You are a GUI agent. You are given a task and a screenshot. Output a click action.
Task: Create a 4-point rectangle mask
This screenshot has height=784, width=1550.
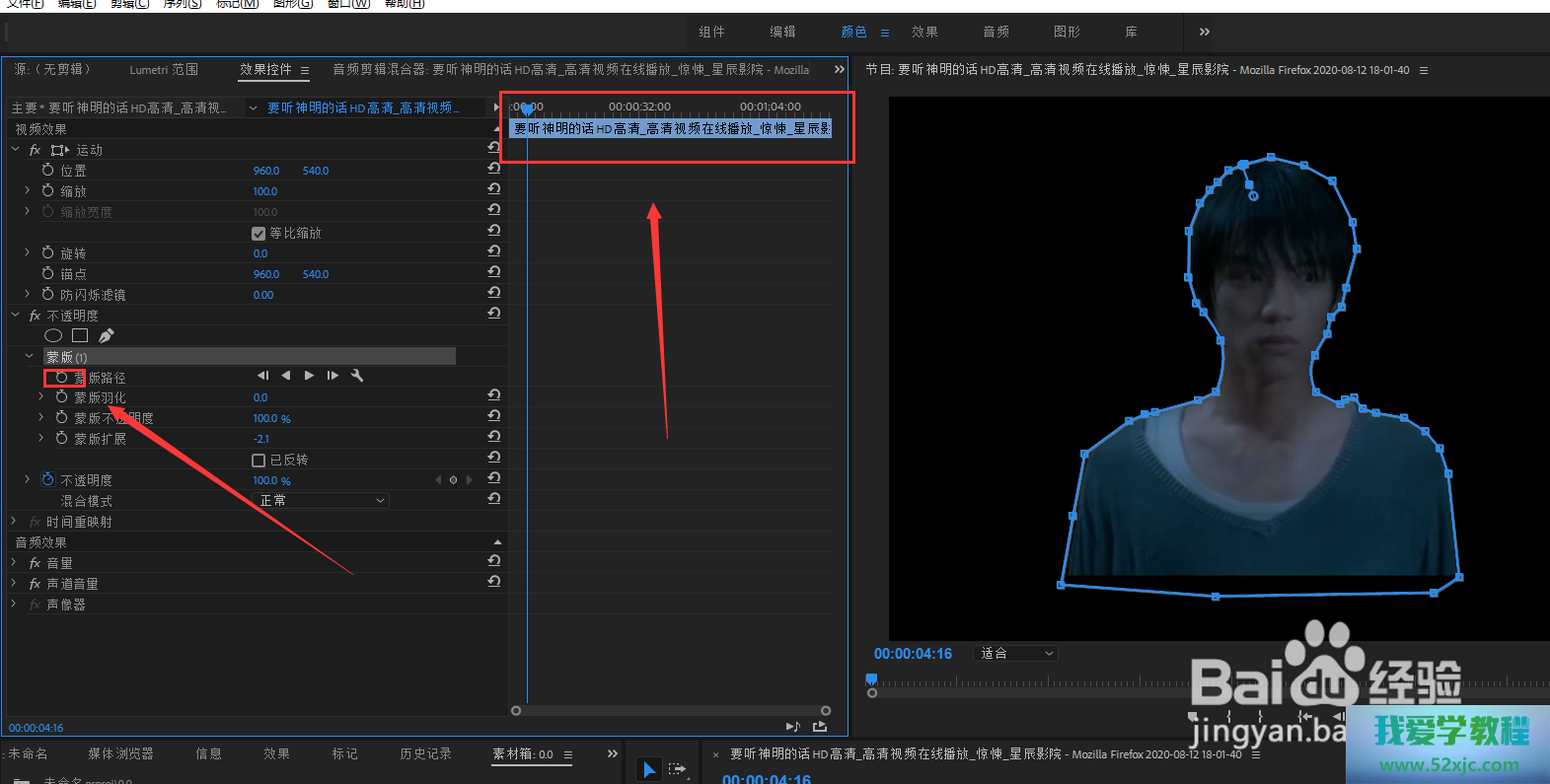(x=80, y=335)
